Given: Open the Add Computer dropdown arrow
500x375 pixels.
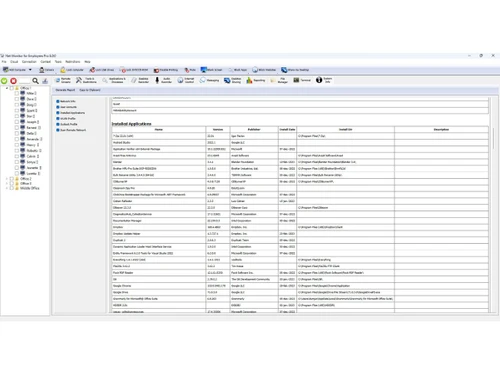Looking at the screenshot, I should click(30, 70).
